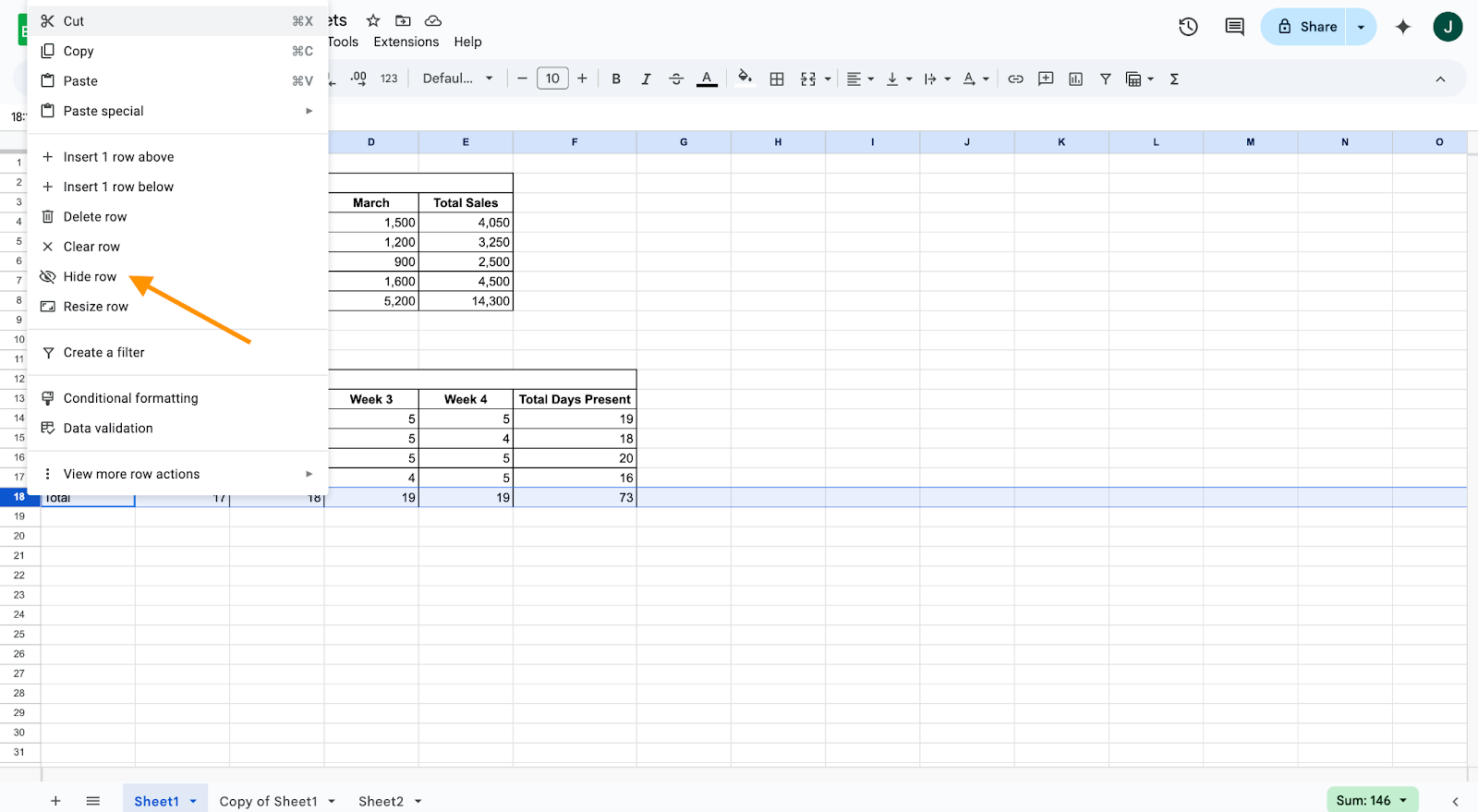The width and height of the screenshot is (1478, 812).
Task: Open the J account avatar
Action: [1448, 27]
